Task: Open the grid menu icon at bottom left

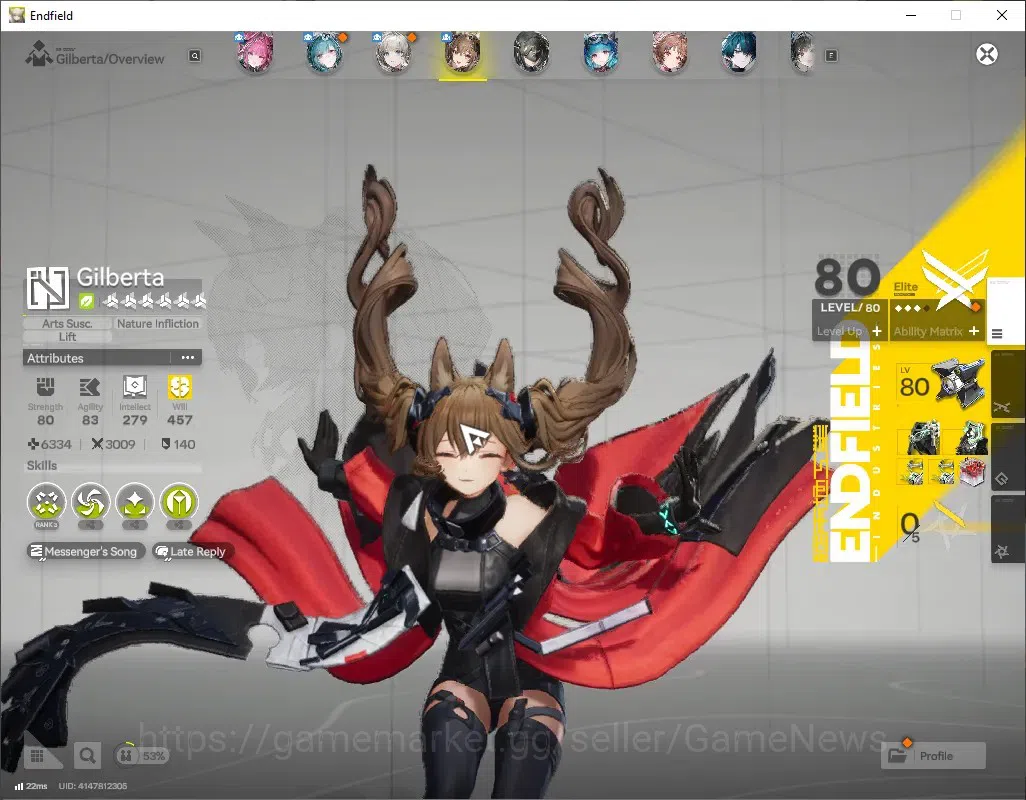Action: point(37,757)
